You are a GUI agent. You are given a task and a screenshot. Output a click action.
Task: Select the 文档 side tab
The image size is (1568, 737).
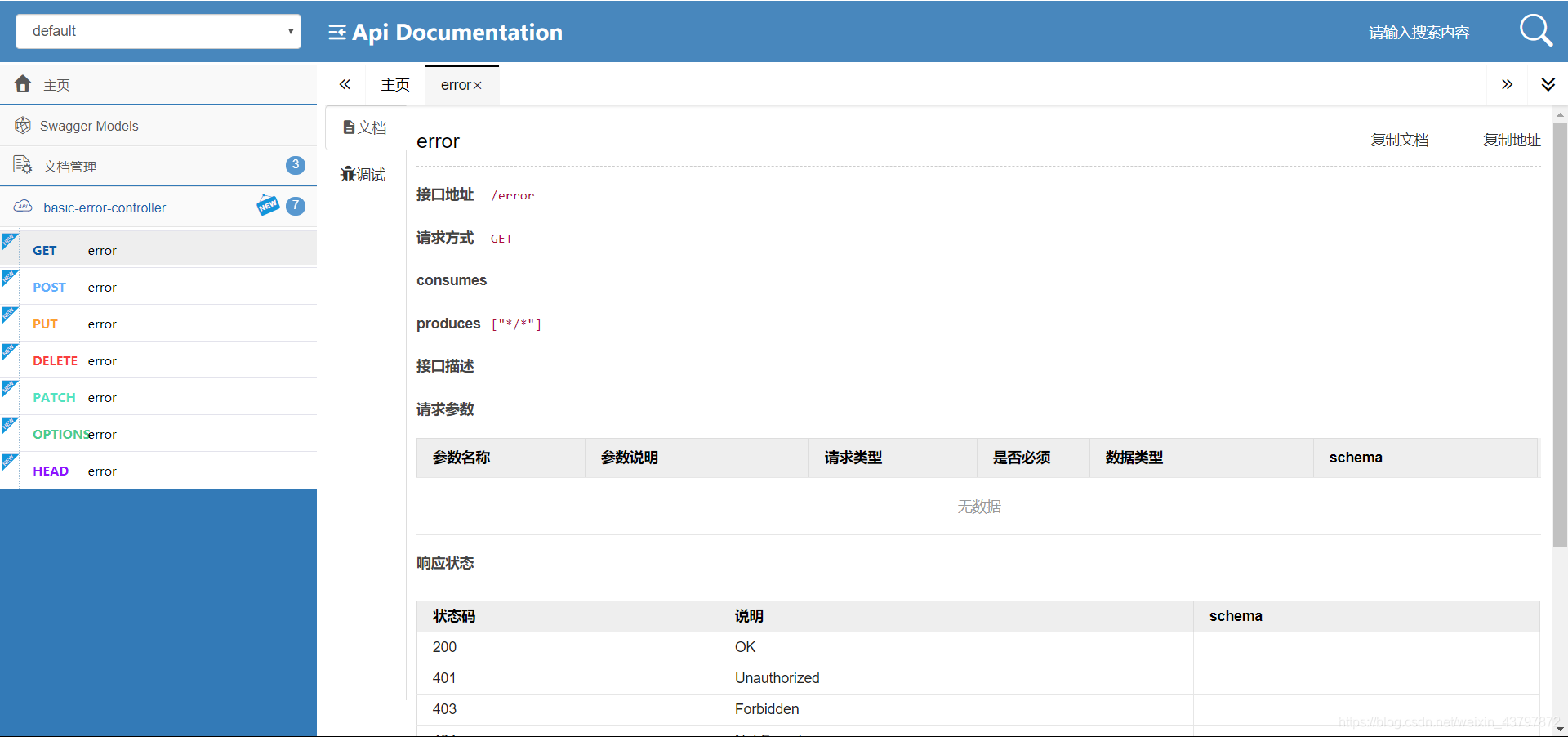point(365,127)
